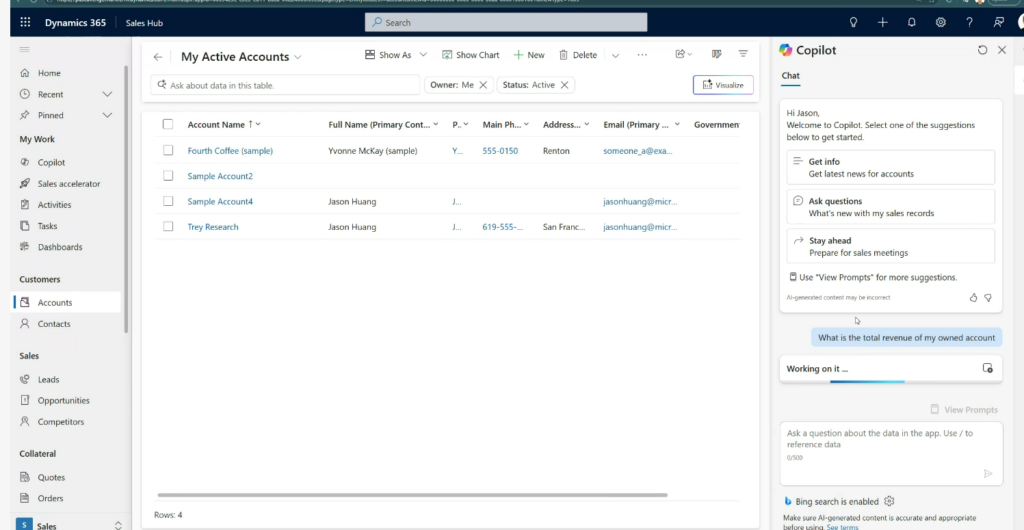The width and height of the screenshot is (1024, 530).
Task: Open the Fourth Coffee (sample) account link
Action: [230, 151]
